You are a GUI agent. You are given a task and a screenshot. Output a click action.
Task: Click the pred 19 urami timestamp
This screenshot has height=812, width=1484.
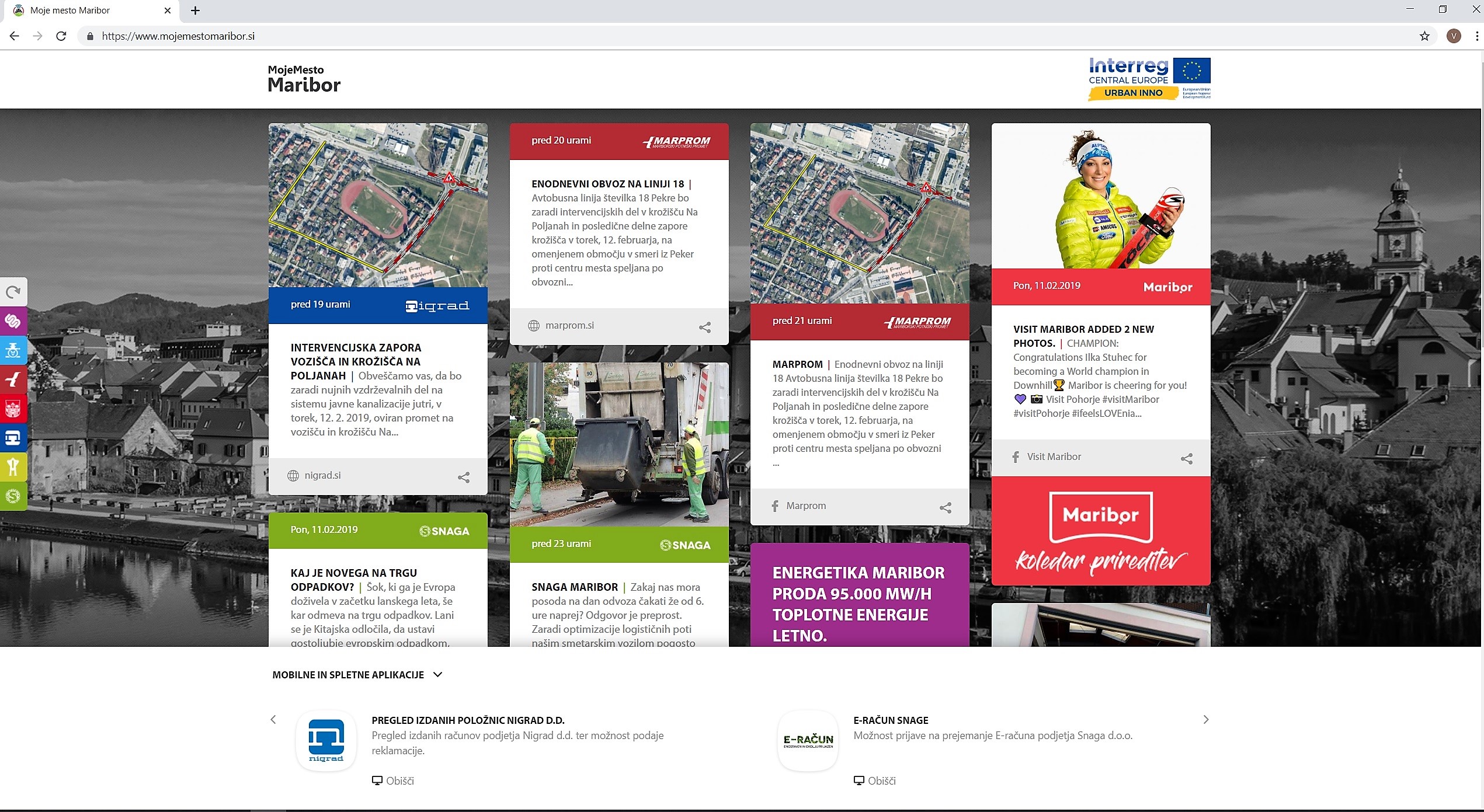click(x=320, y=305)
